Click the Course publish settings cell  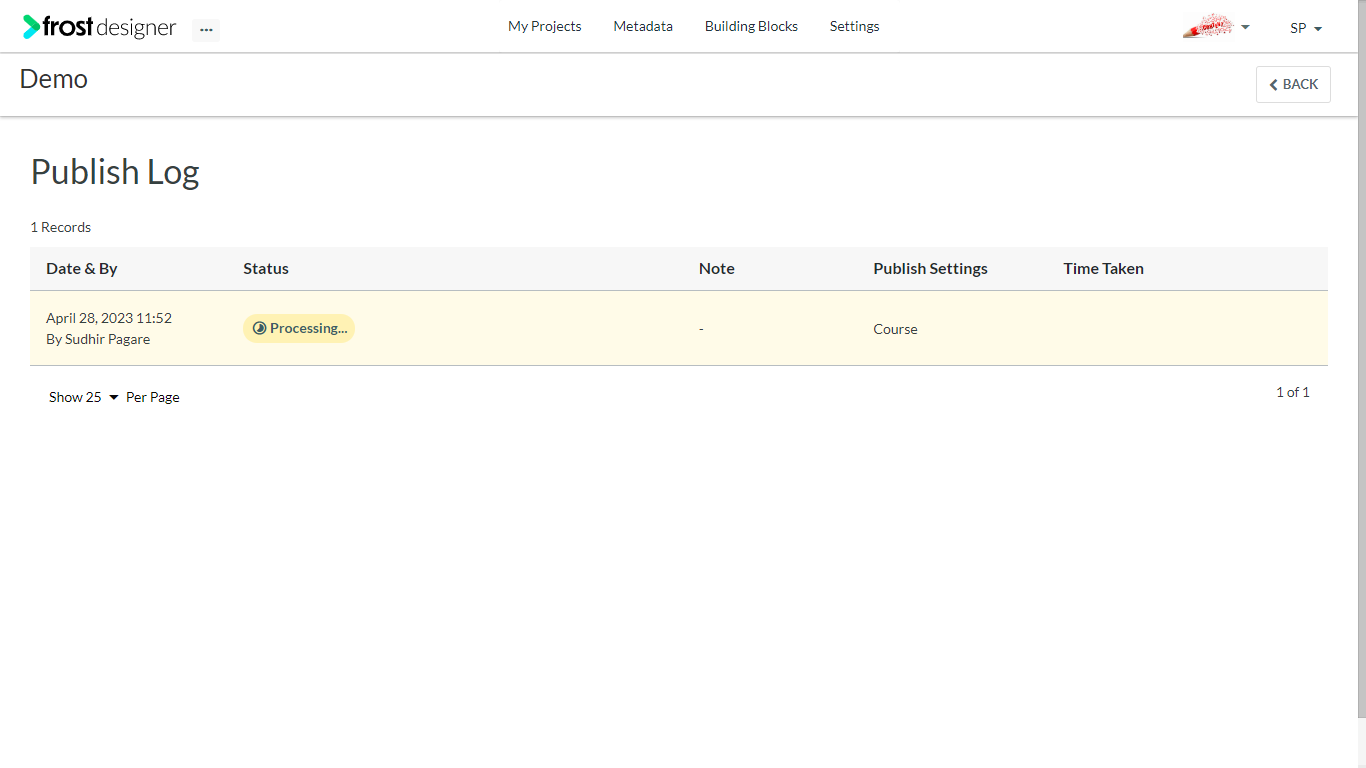point(895,329)
